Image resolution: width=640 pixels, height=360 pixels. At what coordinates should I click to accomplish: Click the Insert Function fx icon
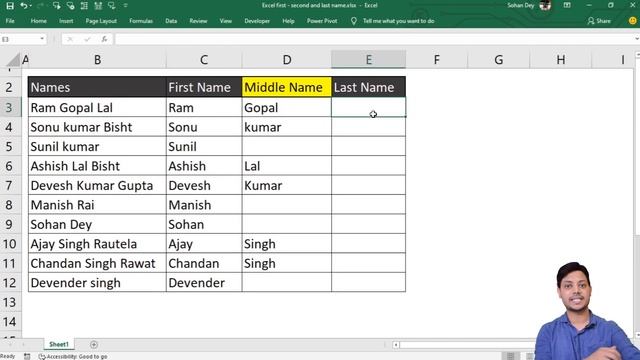click(x=104, y=39)
